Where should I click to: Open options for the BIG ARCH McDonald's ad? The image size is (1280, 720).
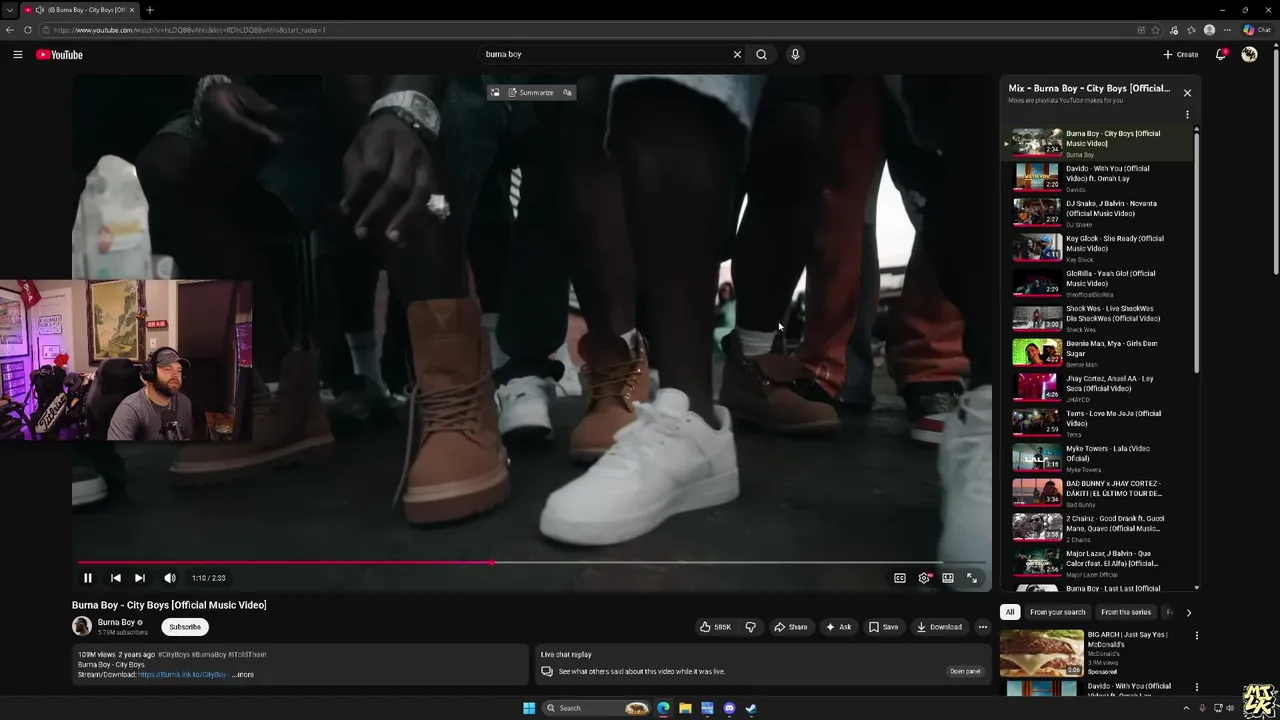click(1196, 635)
